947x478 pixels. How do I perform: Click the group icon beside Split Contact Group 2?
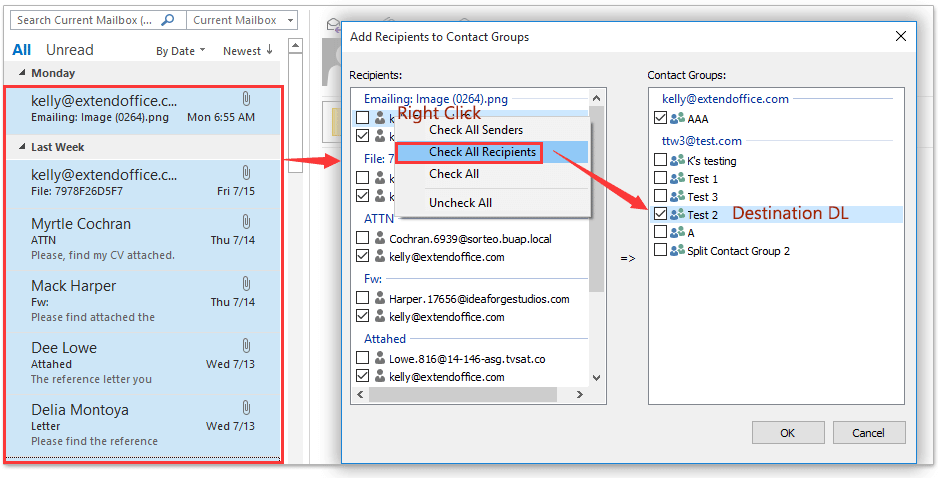pyautogui.click(x=677, y=251)
